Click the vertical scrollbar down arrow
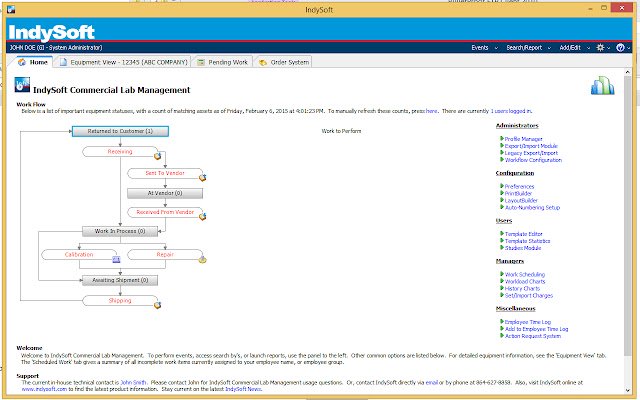Screen dimensions: 640x400 tap(628, 390)
